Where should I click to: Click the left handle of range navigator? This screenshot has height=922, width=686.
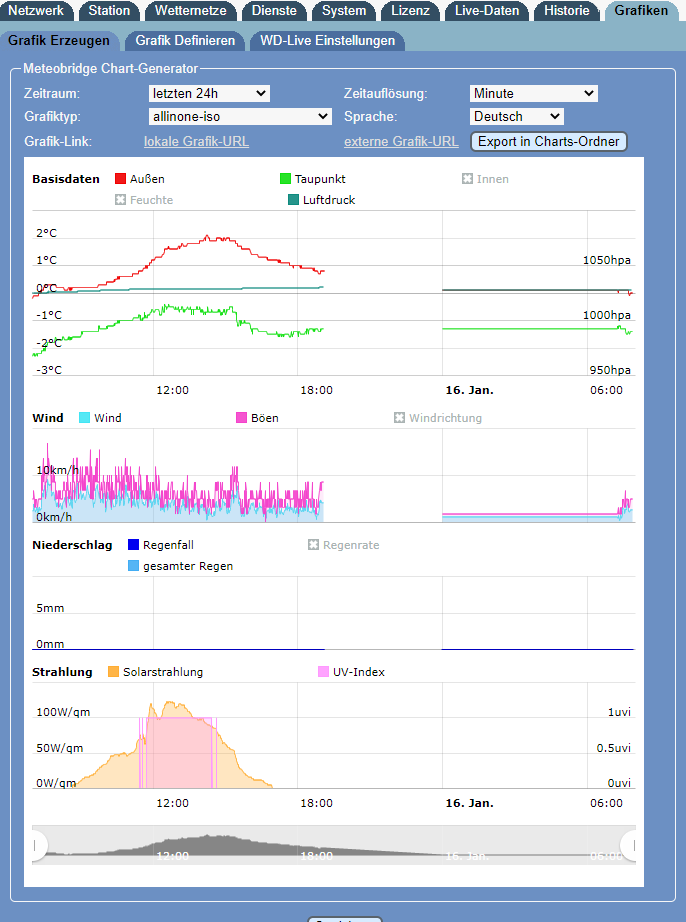click(36, 845)
